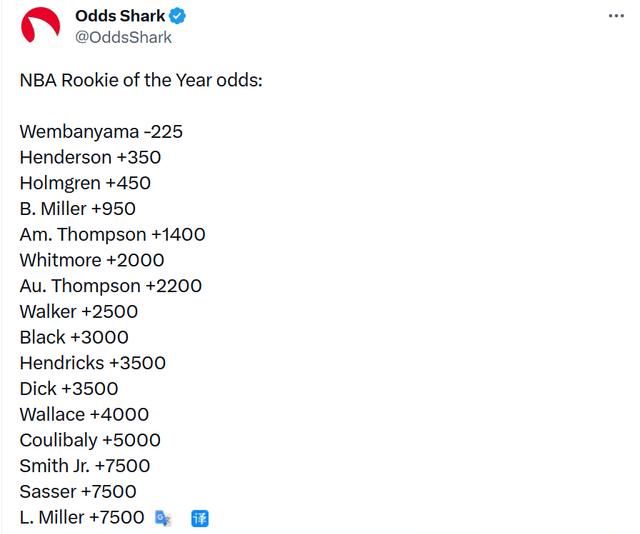The width and height of the screenshot is (640, 534).
Task: Select the Am. Thompson +1400 line
Action: click(x=112, y=234)
